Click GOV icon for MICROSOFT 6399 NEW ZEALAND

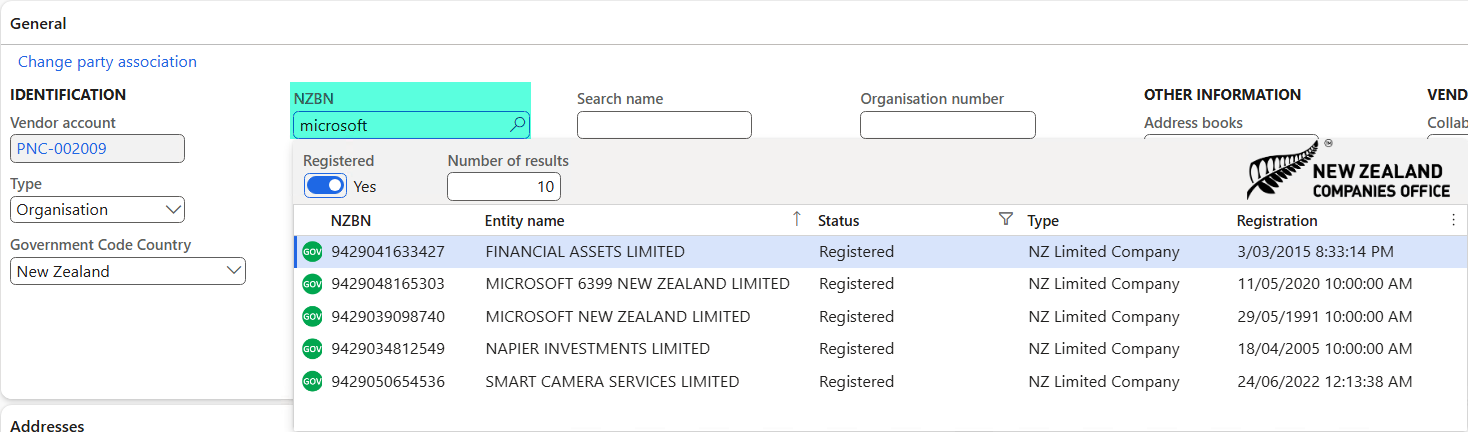[312, 284]
